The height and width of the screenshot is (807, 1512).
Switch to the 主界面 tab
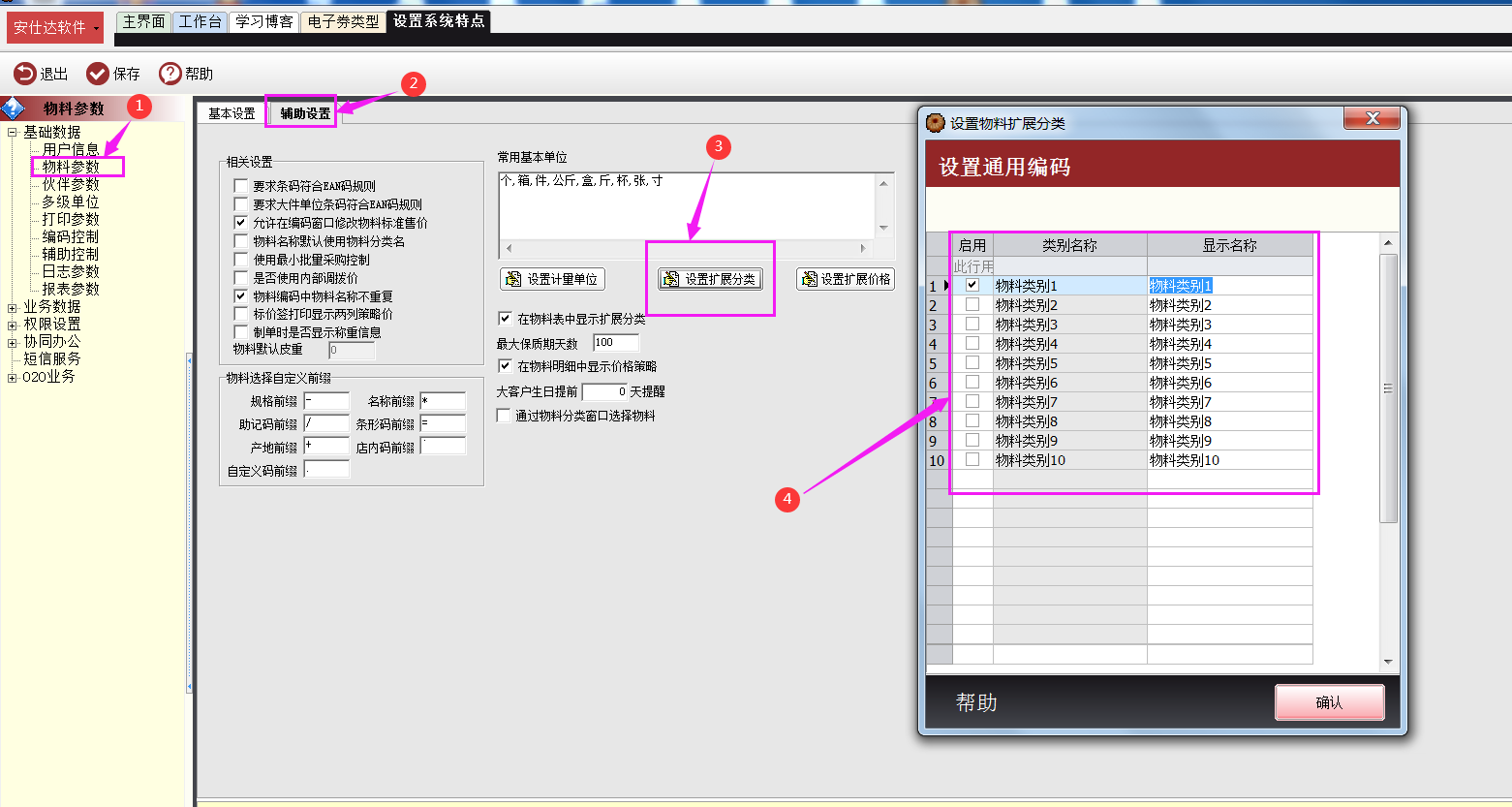143,21
